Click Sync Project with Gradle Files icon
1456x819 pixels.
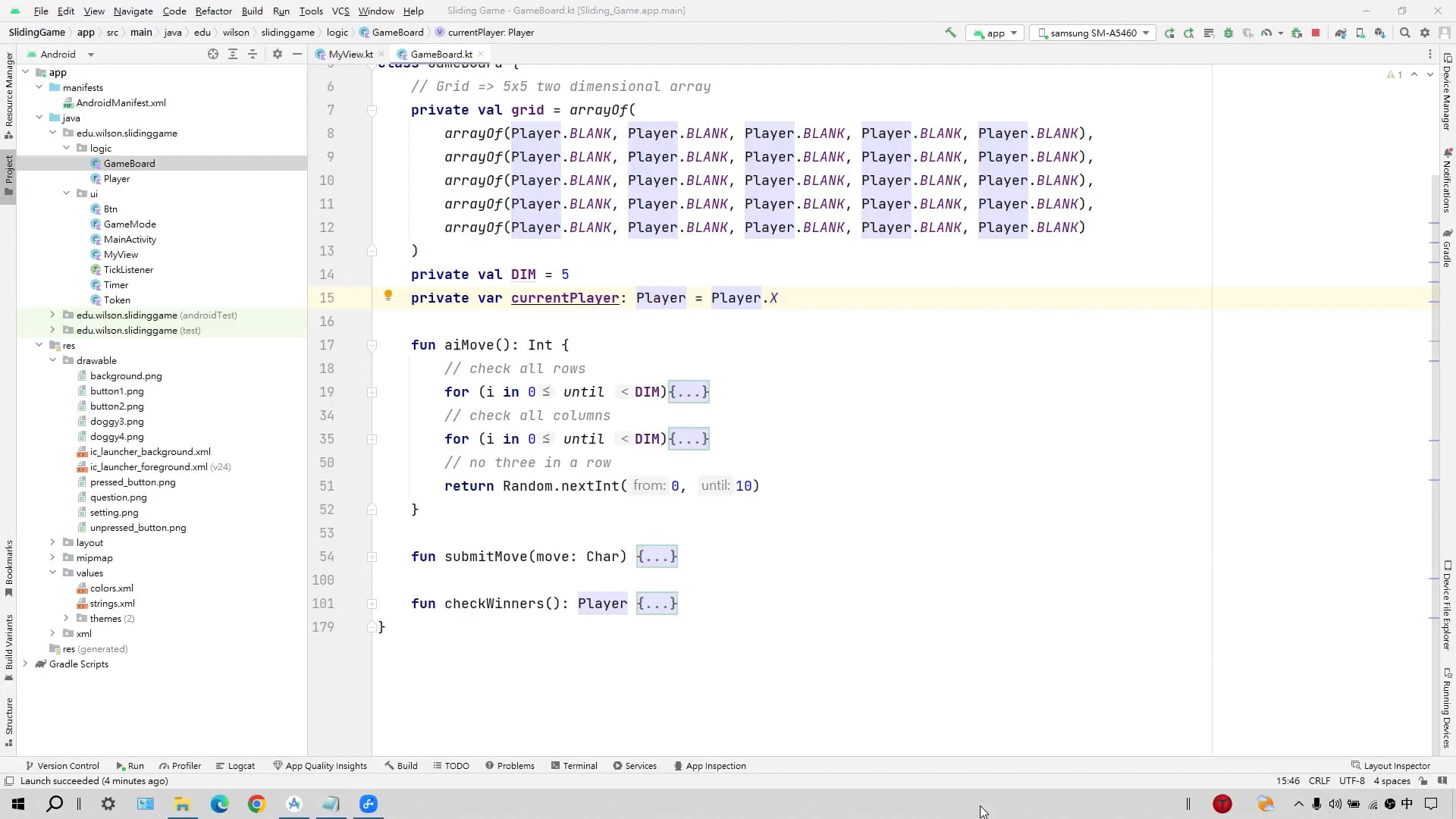[x=1341, y=33]
